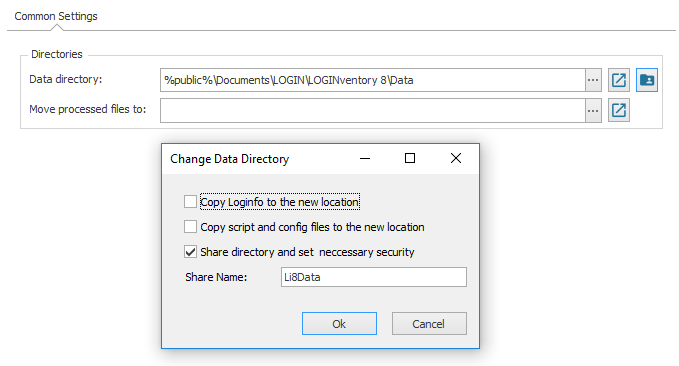
Task: Open the processed files folder externally icon
Action: click(619, 110)
